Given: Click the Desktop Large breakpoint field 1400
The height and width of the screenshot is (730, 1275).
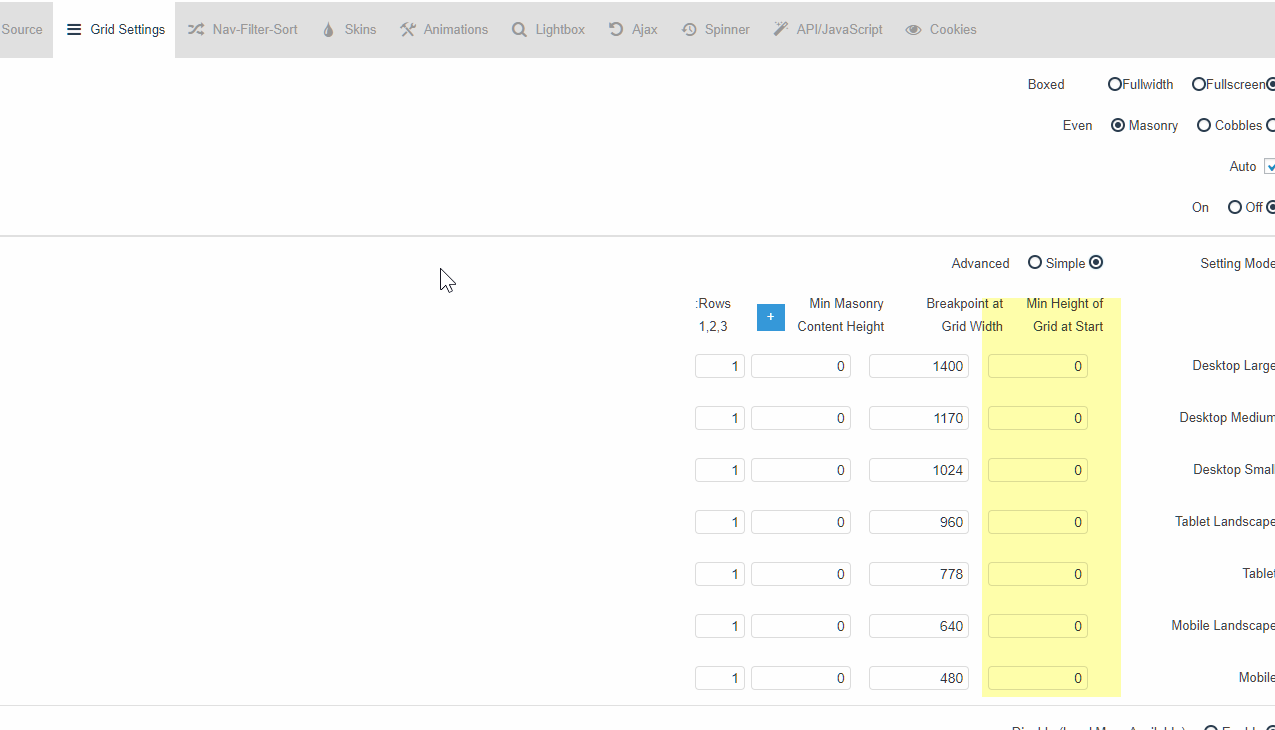Looking at the screenshot, I should coord(919,366).
